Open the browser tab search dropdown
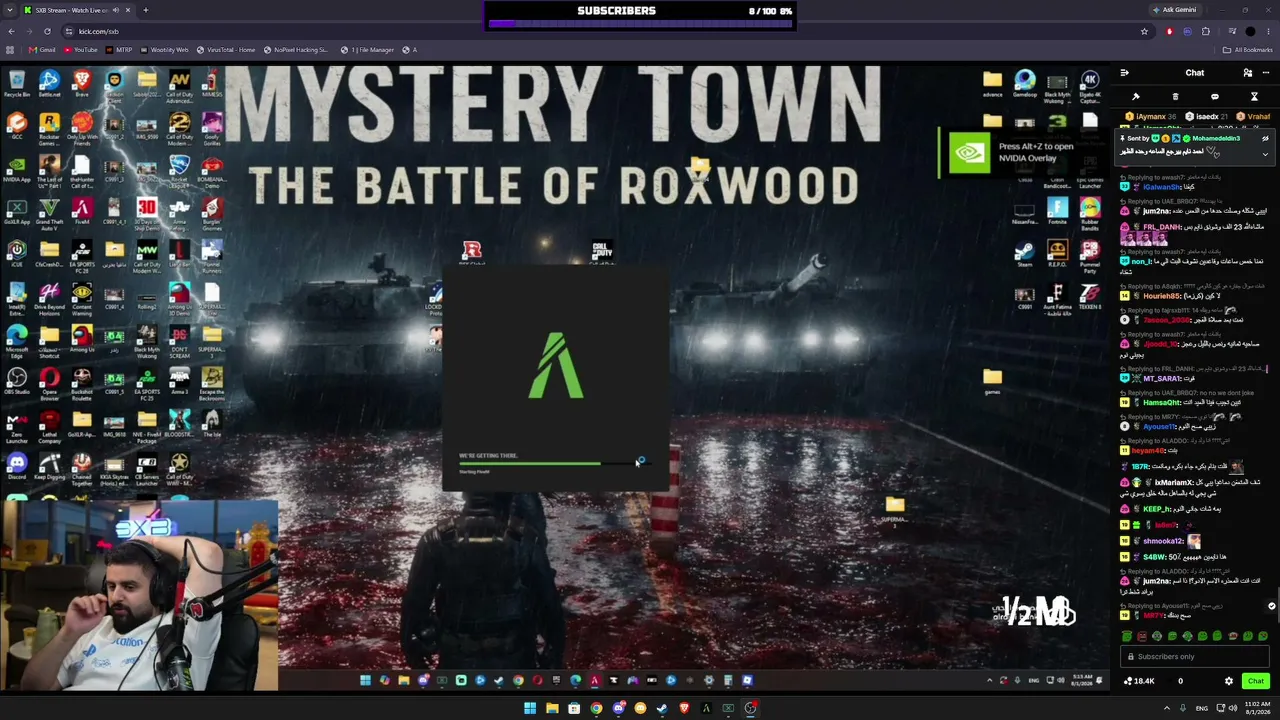 pyautogui.click(x=10, y=10)
